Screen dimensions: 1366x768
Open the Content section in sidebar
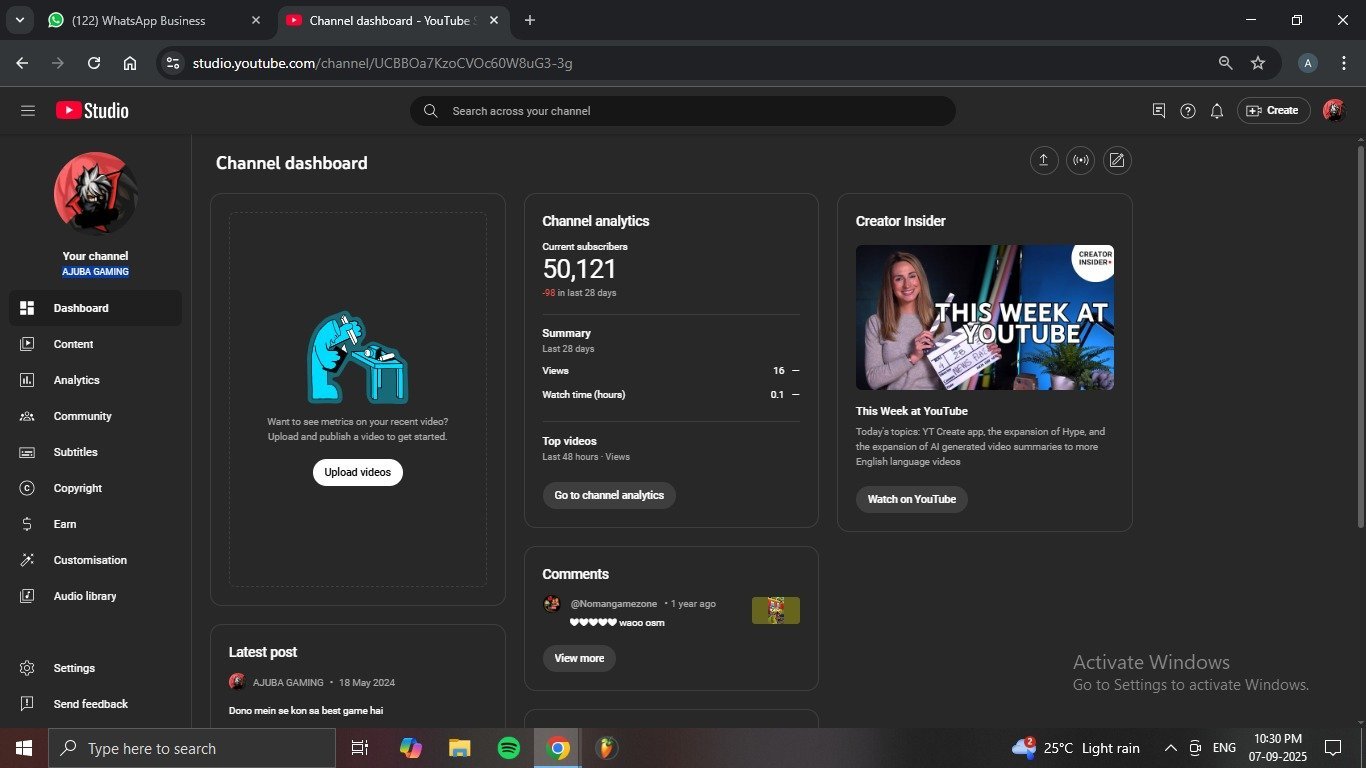pos(73,344)
